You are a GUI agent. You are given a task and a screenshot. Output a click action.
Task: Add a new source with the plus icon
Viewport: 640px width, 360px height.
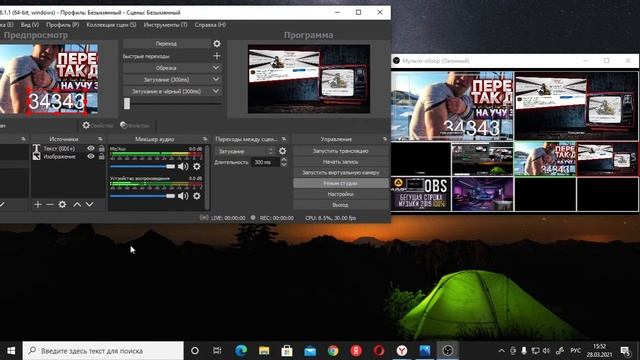click(38, 204)
